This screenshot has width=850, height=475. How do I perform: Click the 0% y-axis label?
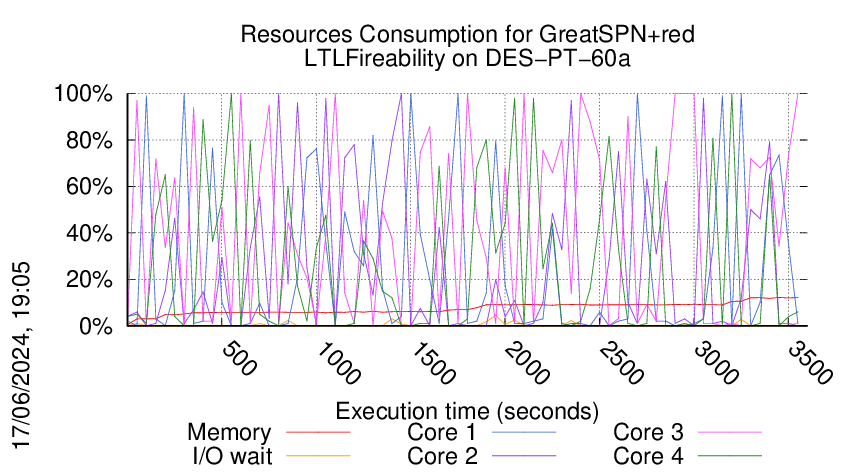coord(96,326)
